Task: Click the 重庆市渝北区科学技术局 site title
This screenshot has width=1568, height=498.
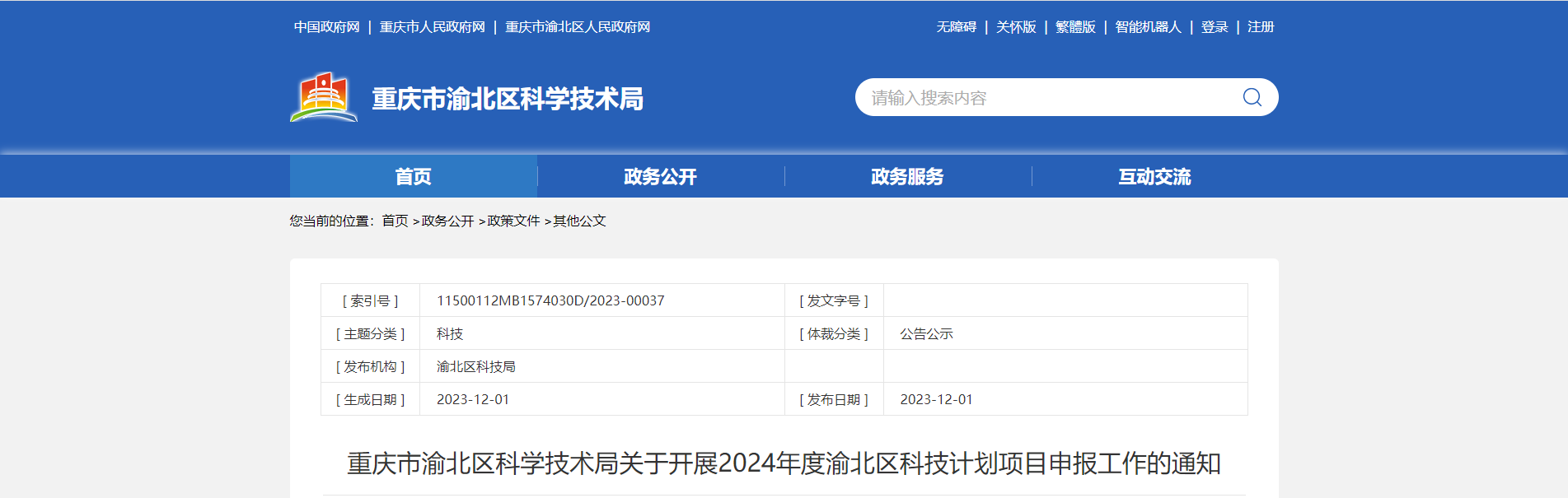Action: (x=508, y=99)
